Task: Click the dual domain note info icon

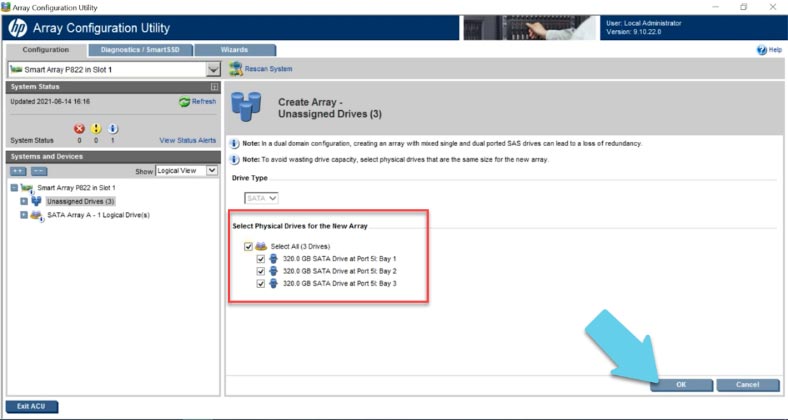Action: coord(234,144)
